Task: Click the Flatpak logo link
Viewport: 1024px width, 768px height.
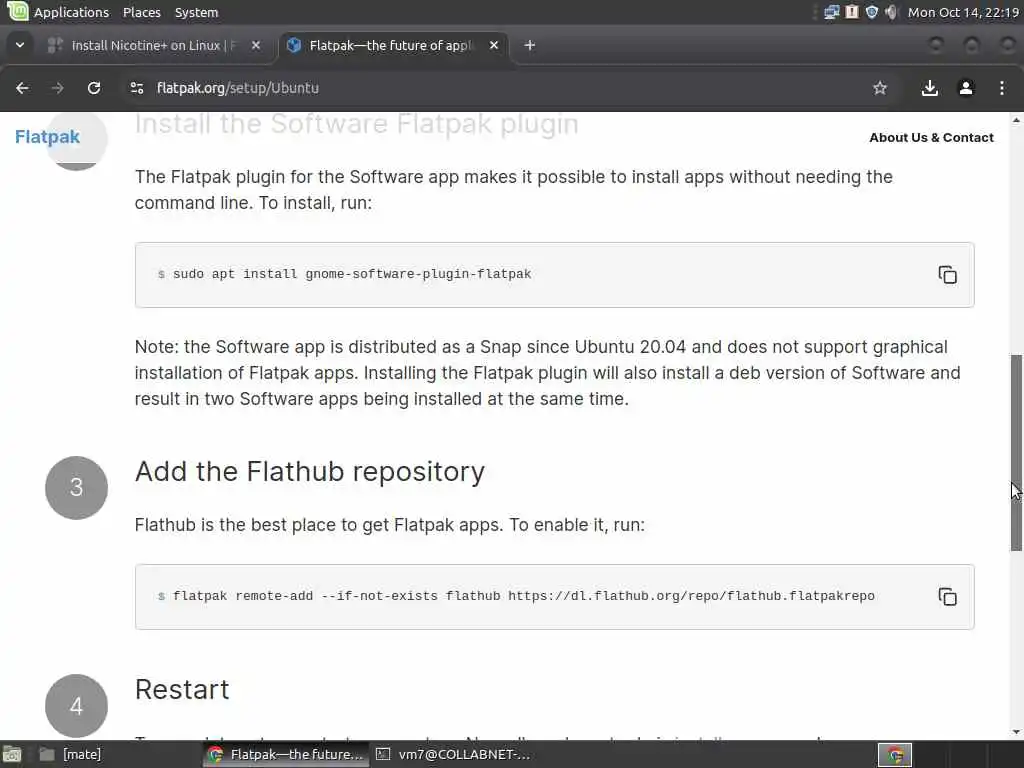Action: (47, 137)
